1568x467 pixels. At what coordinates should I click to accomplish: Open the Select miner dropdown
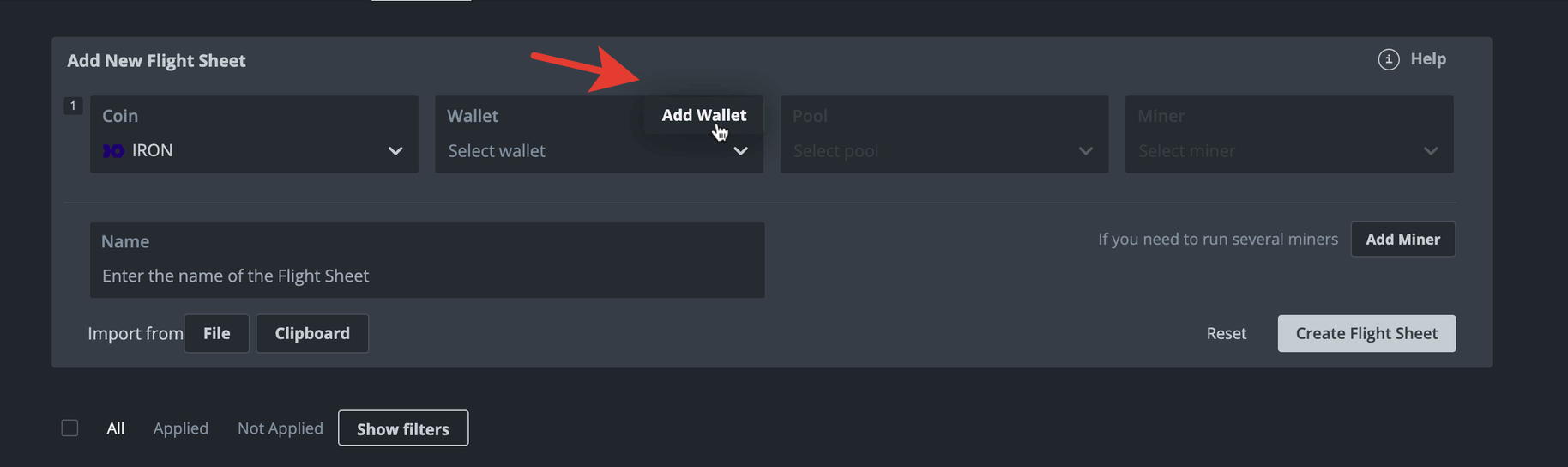point(1289,134)
